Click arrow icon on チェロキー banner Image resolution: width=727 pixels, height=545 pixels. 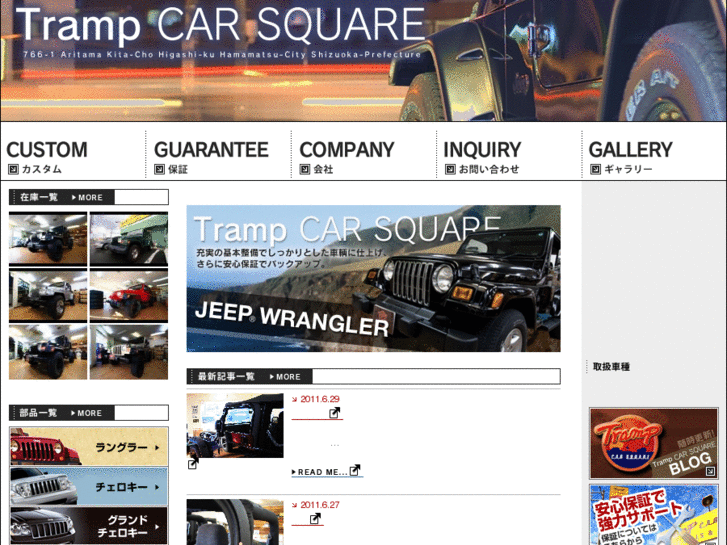(158, 487)
